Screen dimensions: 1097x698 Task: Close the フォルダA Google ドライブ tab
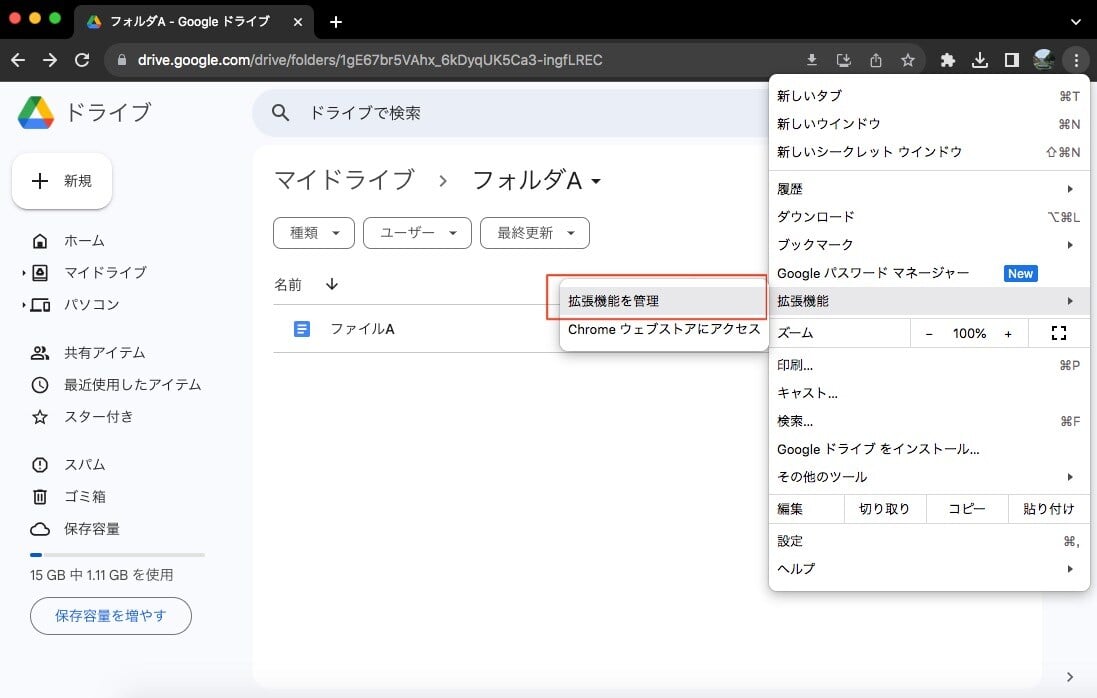click(298, 22)
